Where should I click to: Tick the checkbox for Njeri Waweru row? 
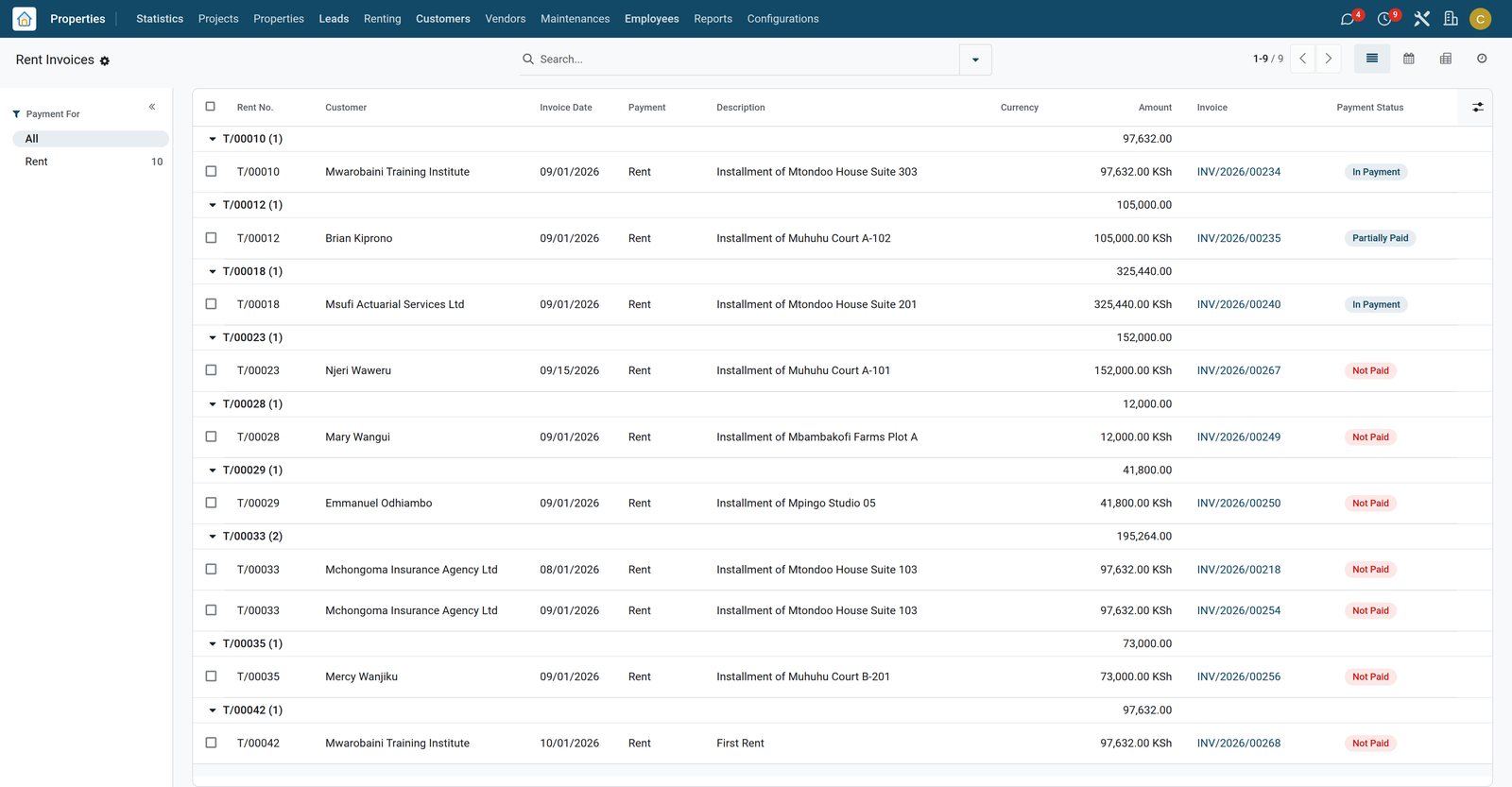(211, 370)
